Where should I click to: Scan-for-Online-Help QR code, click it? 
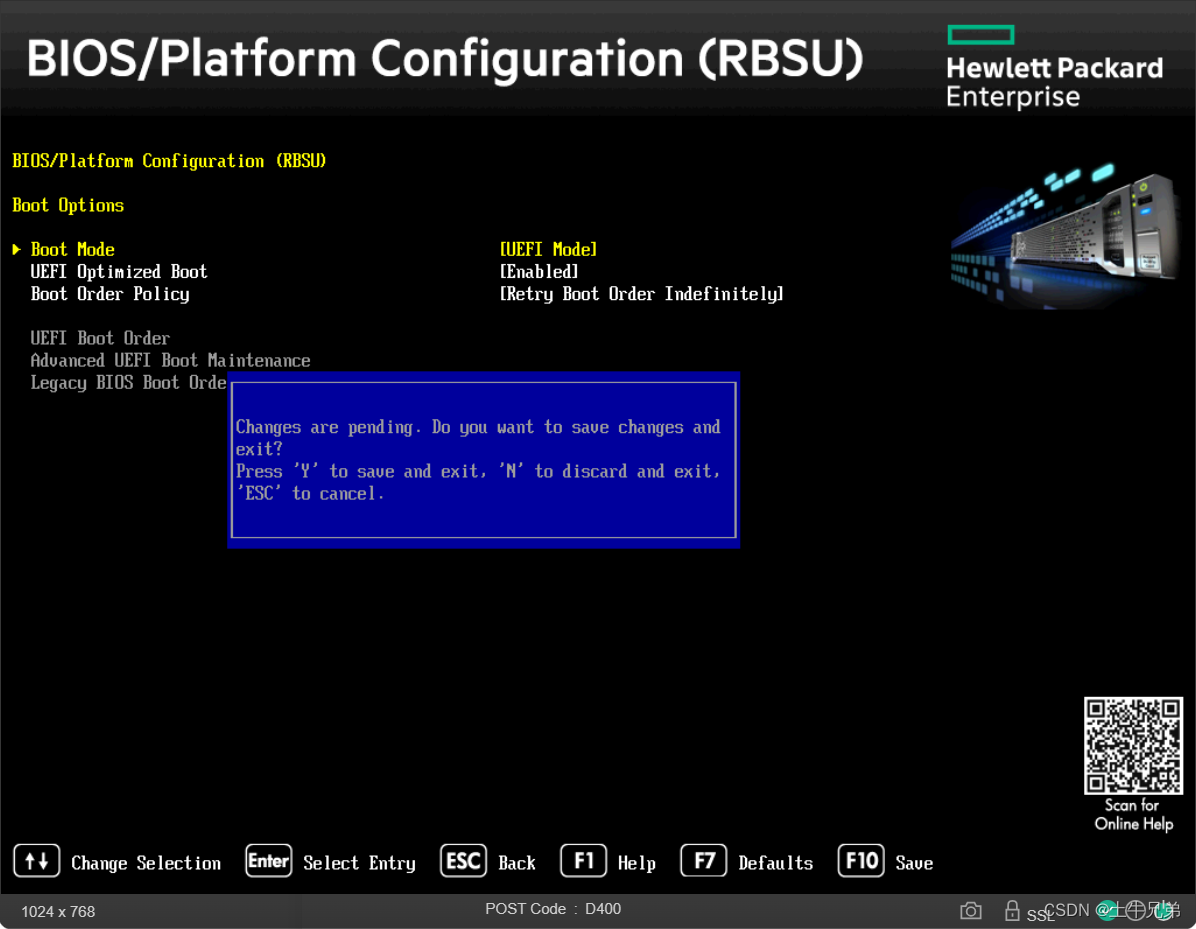[x=1133, y=744]
